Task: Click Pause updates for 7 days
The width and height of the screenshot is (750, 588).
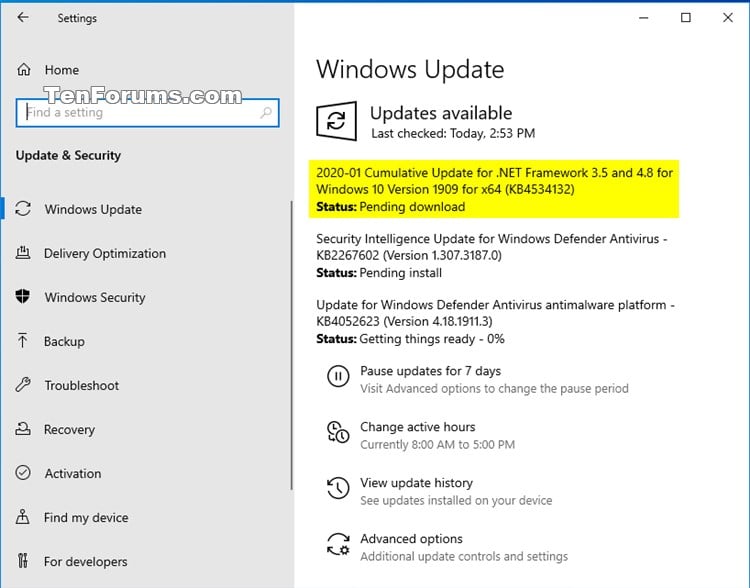Action: 430,371
